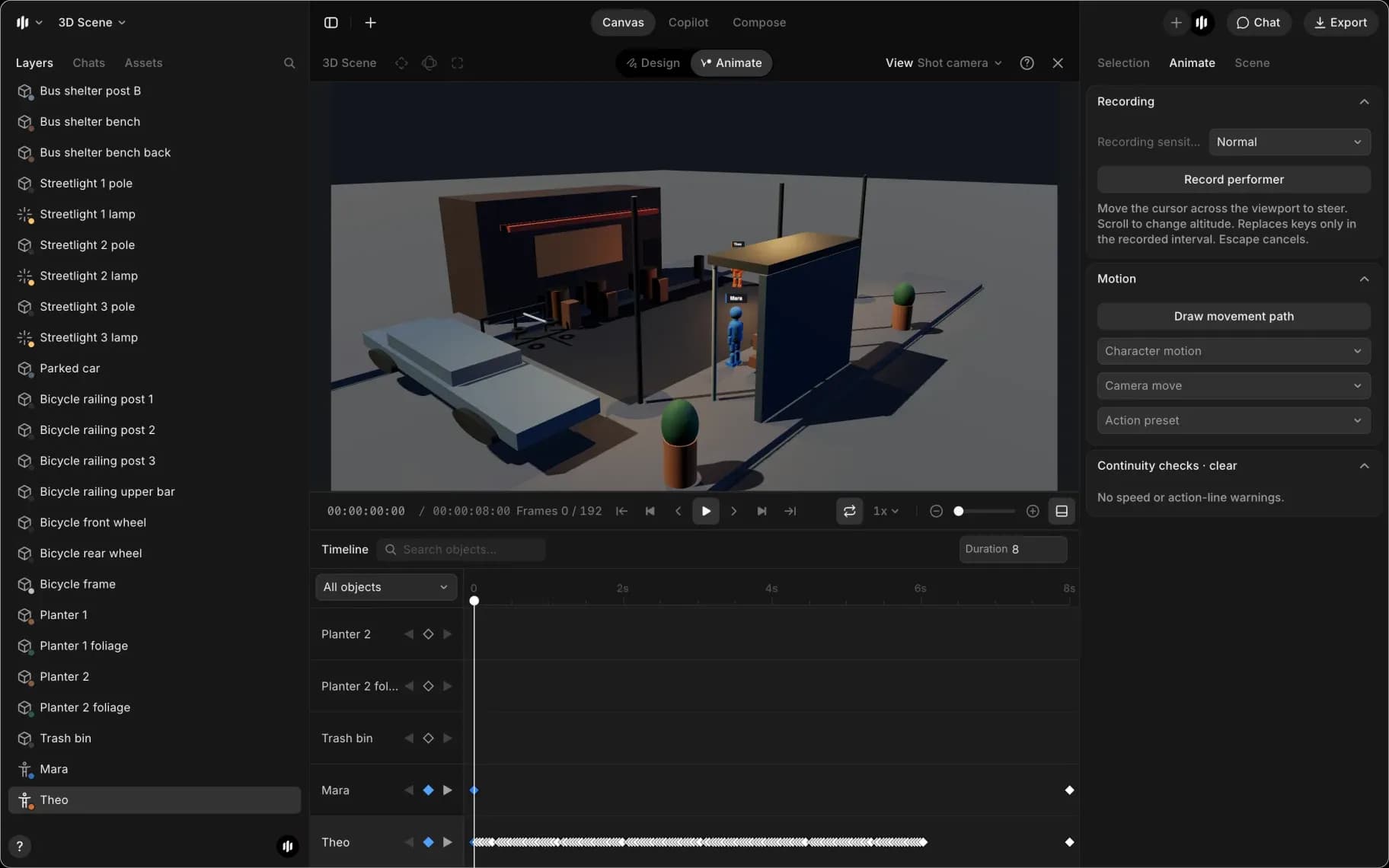Click the timeline zoom slider handle
This screenshot has width=1389, height=868.
click(x=959, y=512)
